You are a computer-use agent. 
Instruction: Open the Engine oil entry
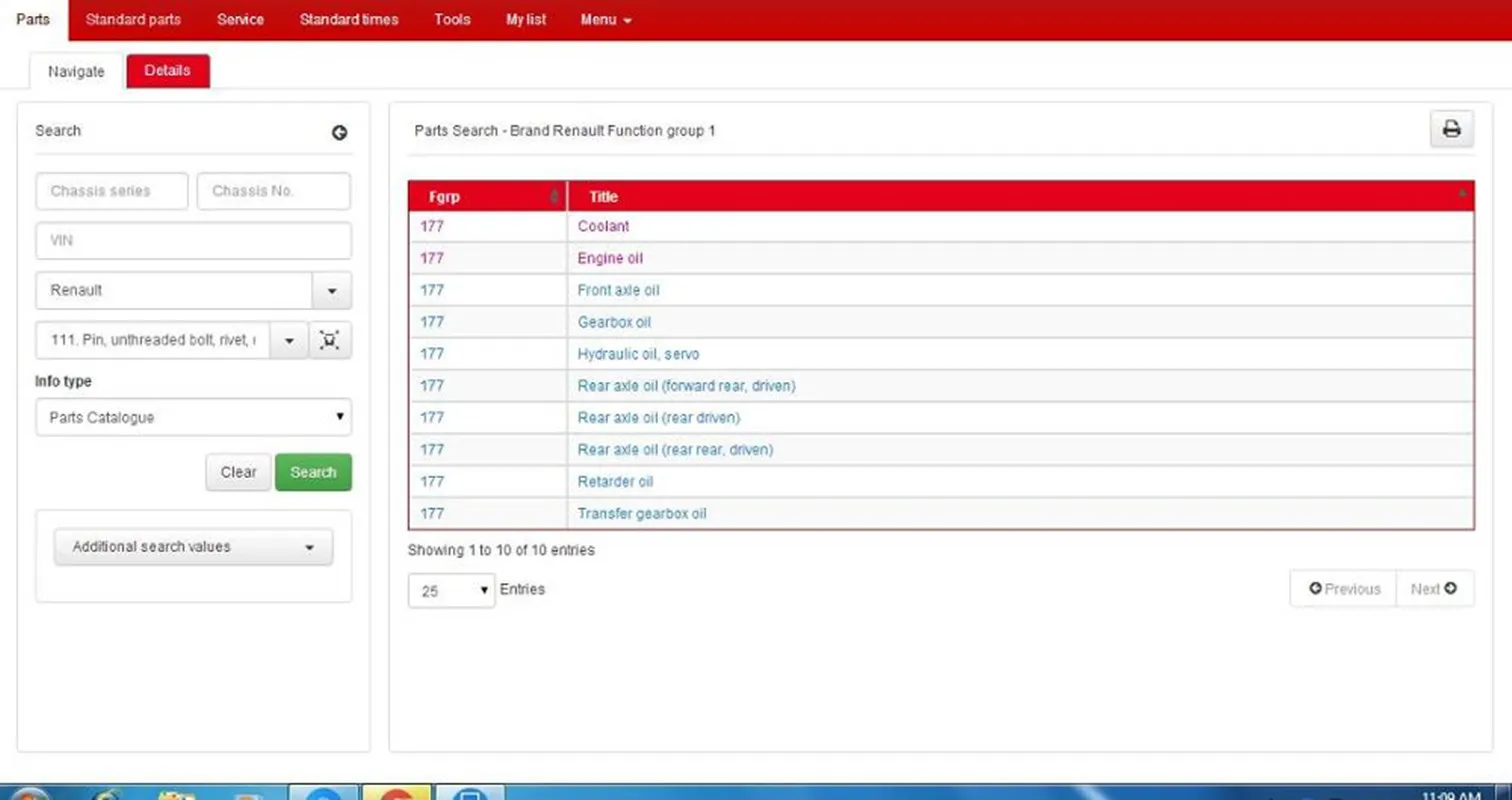coord(610,259)
